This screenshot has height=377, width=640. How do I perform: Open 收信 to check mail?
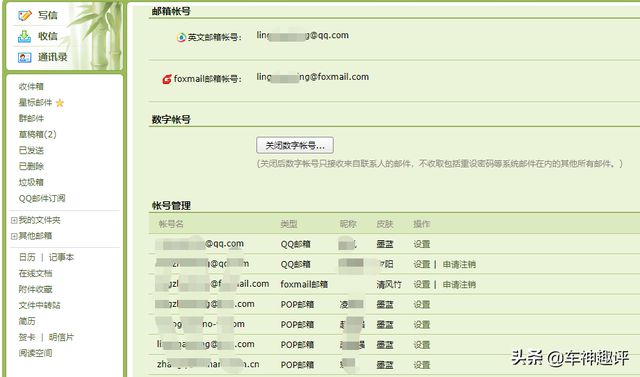48,36
